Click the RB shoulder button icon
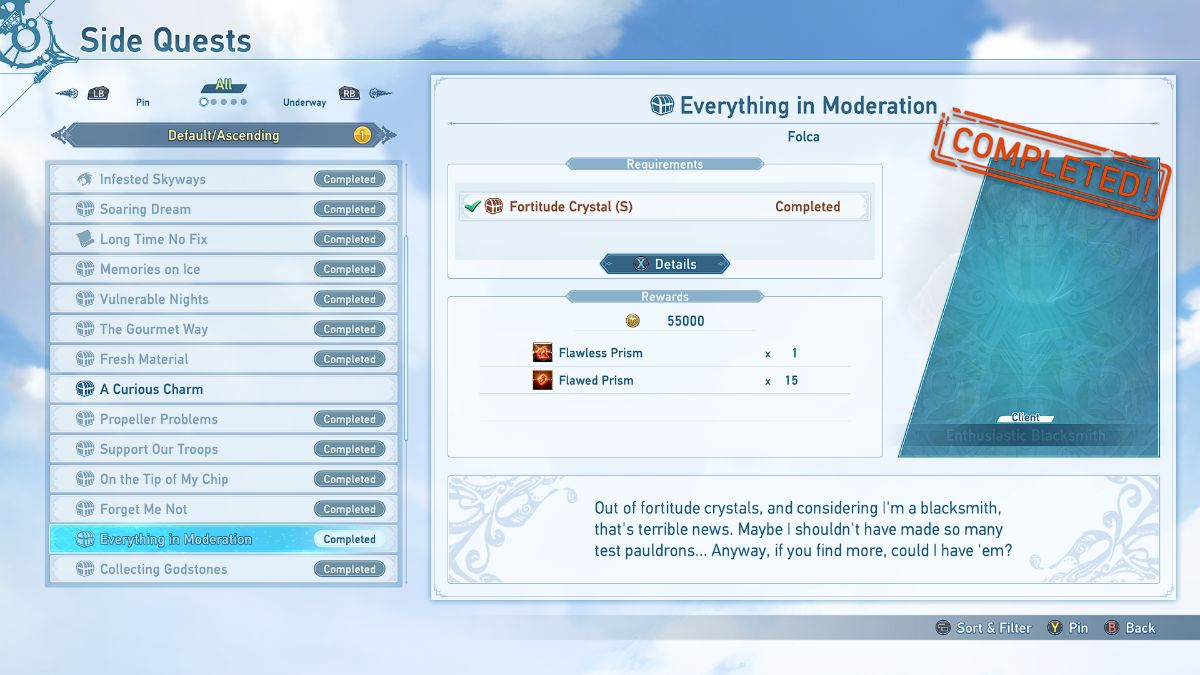1200x675 pixels. 349,94
